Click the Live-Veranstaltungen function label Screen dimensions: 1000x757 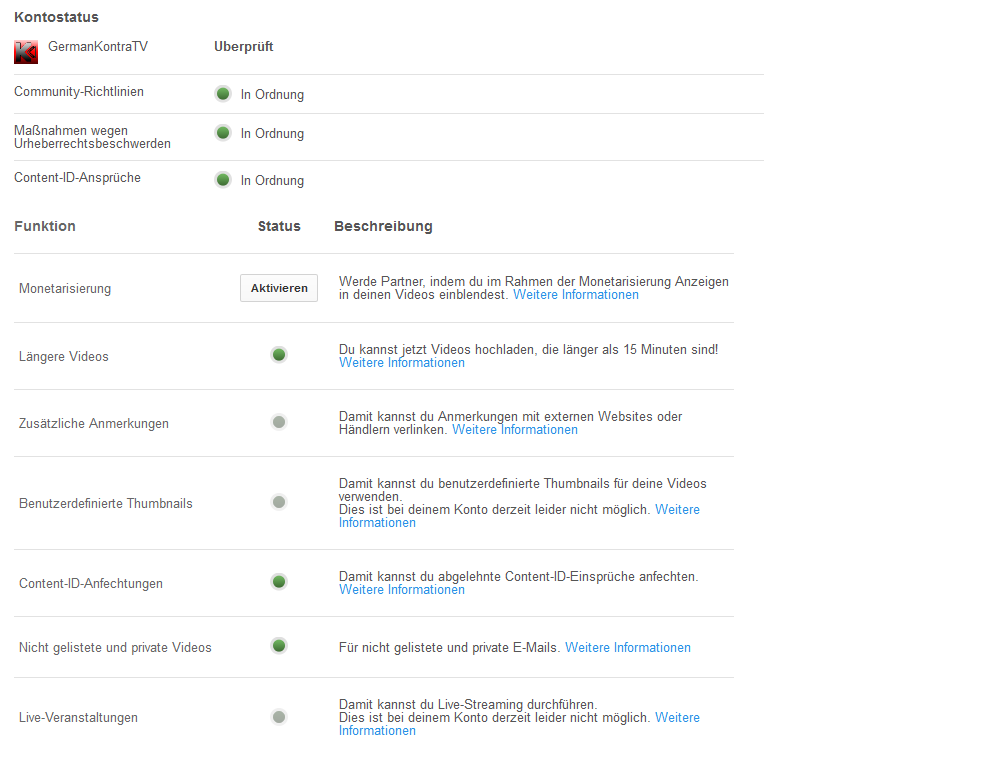click(78, 718)
